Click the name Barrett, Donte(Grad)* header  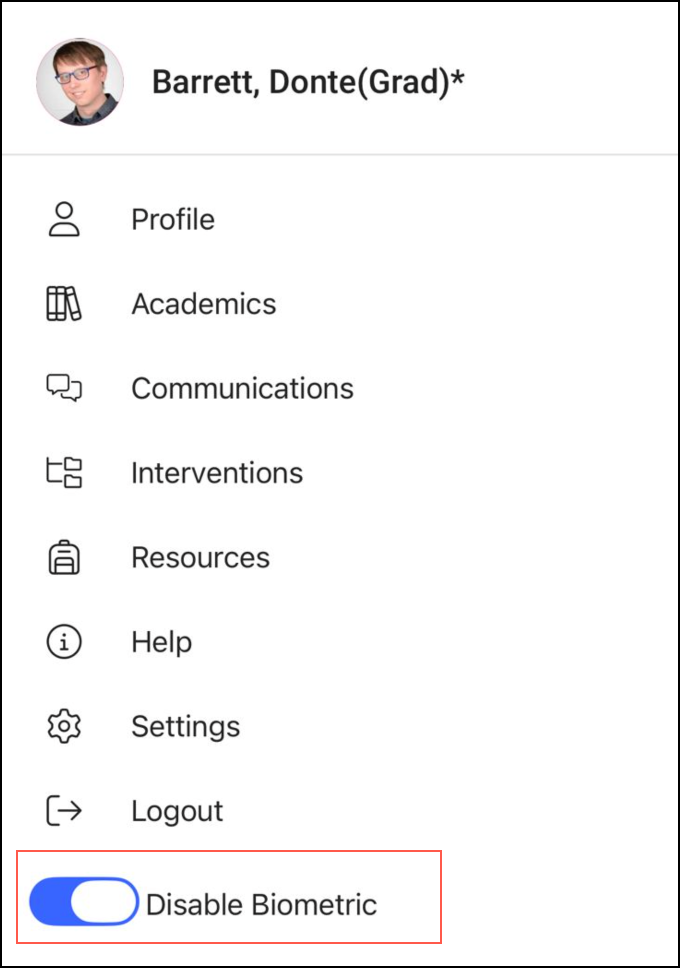308,82
